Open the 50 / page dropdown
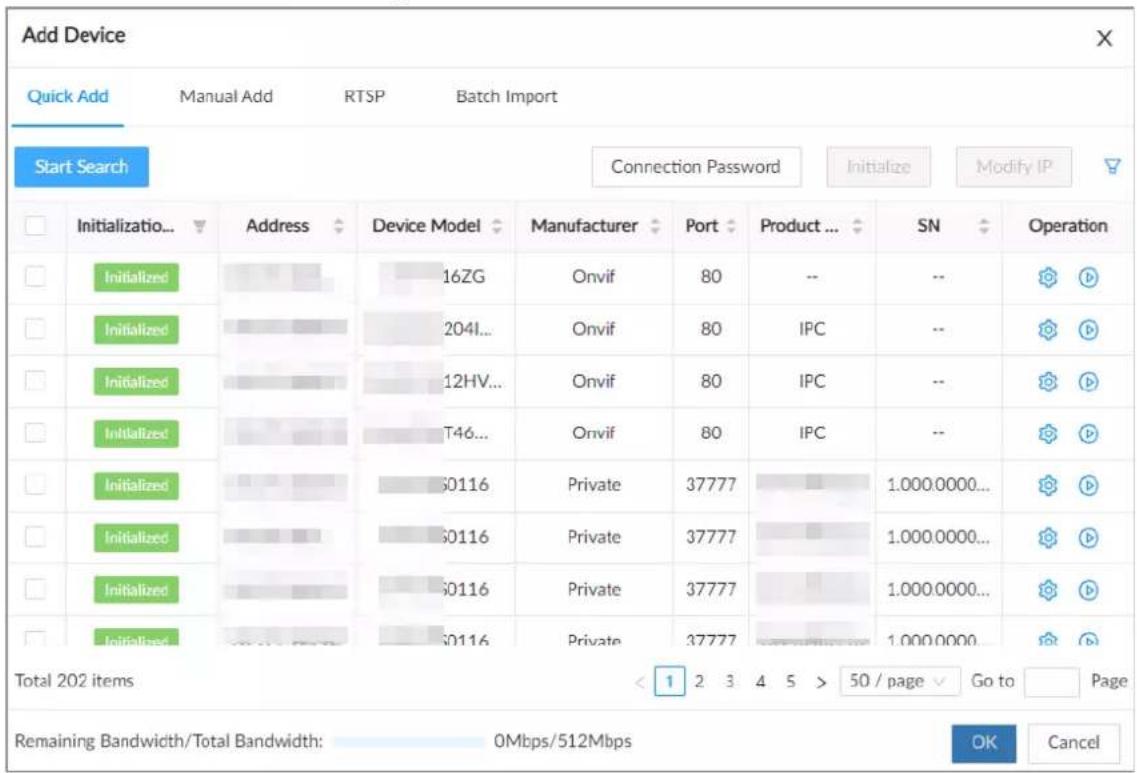 click(899, 681)
